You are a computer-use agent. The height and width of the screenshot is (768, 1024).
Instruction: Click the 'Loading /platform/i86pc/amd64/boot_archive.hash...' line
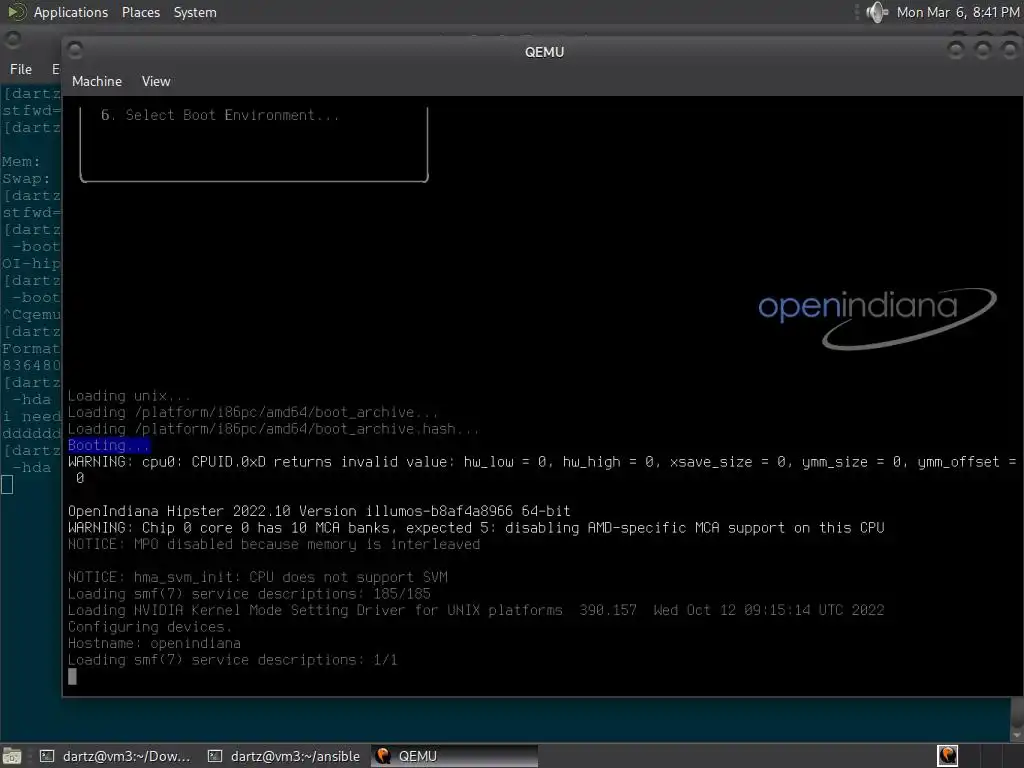[x=274, y=429]
